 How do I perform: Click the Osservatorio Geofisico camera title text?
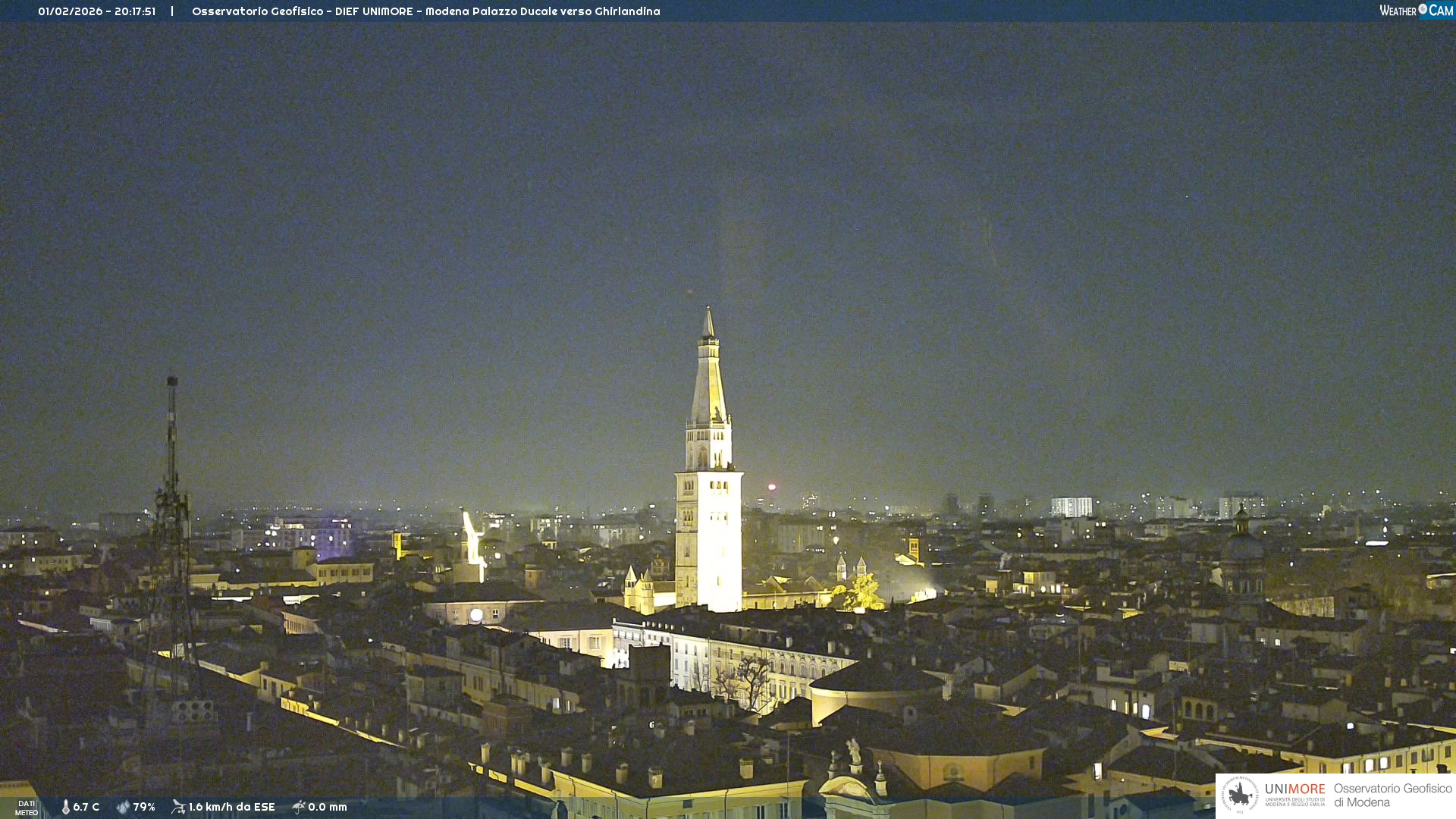click(x=425, y=11)
